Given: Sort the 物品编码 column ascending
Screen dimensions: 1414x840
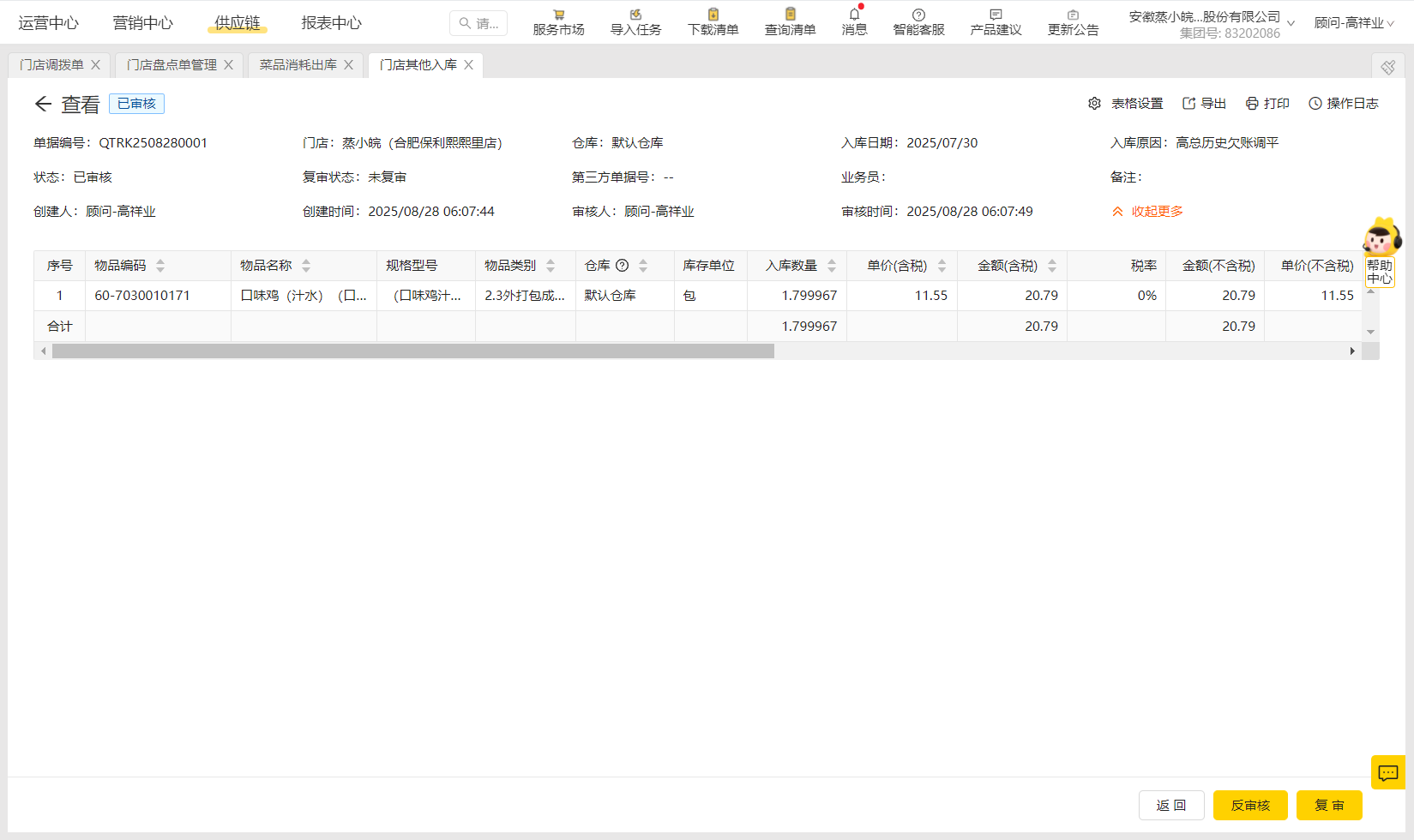Looking at the screenshot, I should [x=159, y=261].
